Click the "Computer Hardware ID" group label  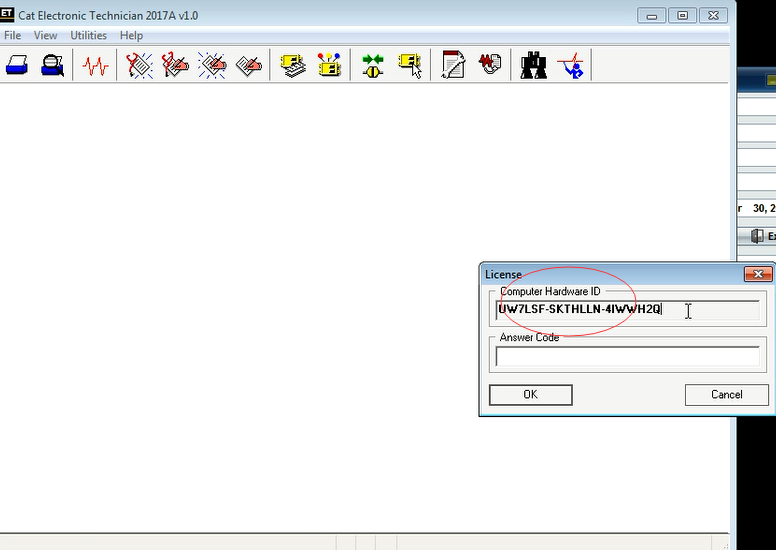550,292
